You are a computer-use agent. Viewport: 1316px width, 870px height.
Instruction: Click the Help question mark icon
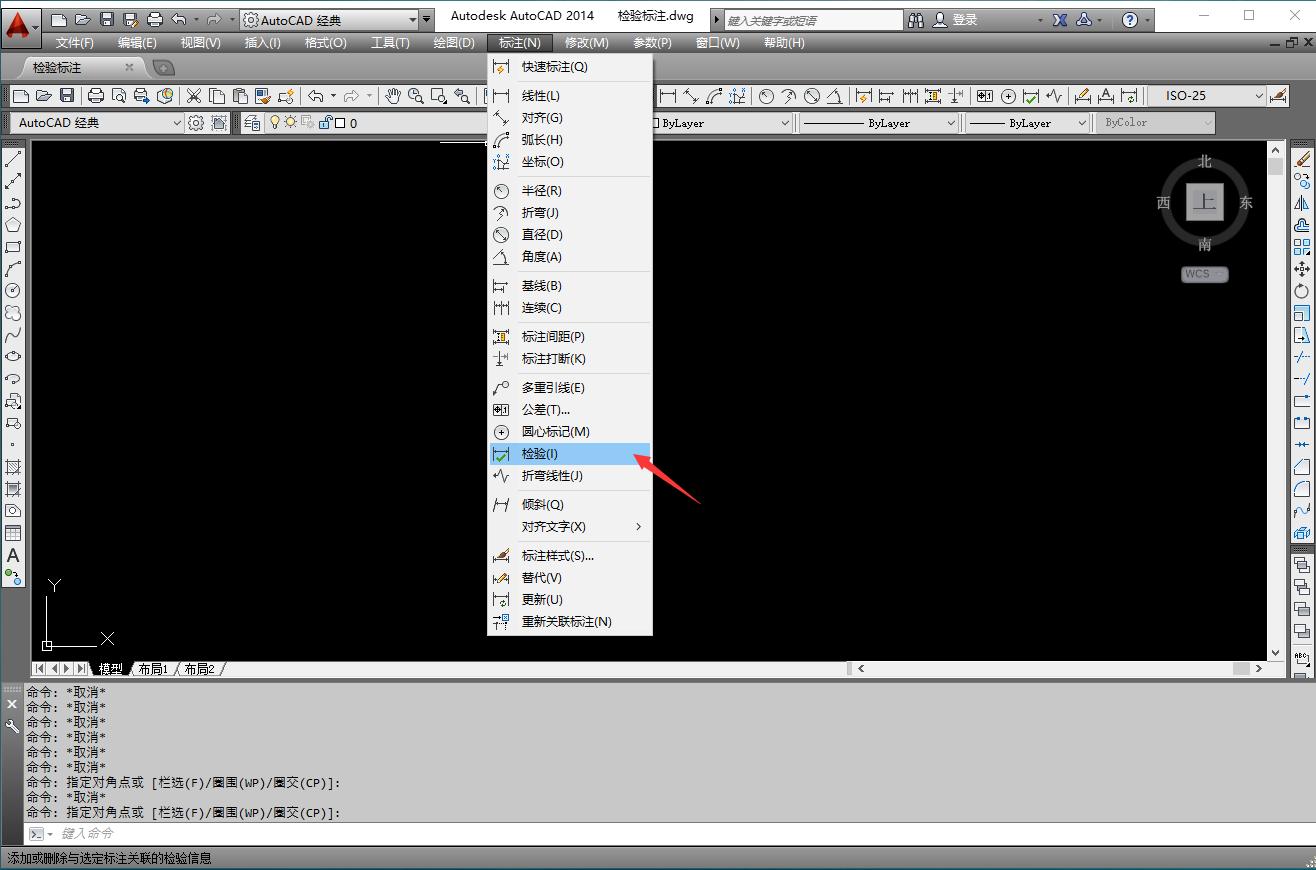1130,20
